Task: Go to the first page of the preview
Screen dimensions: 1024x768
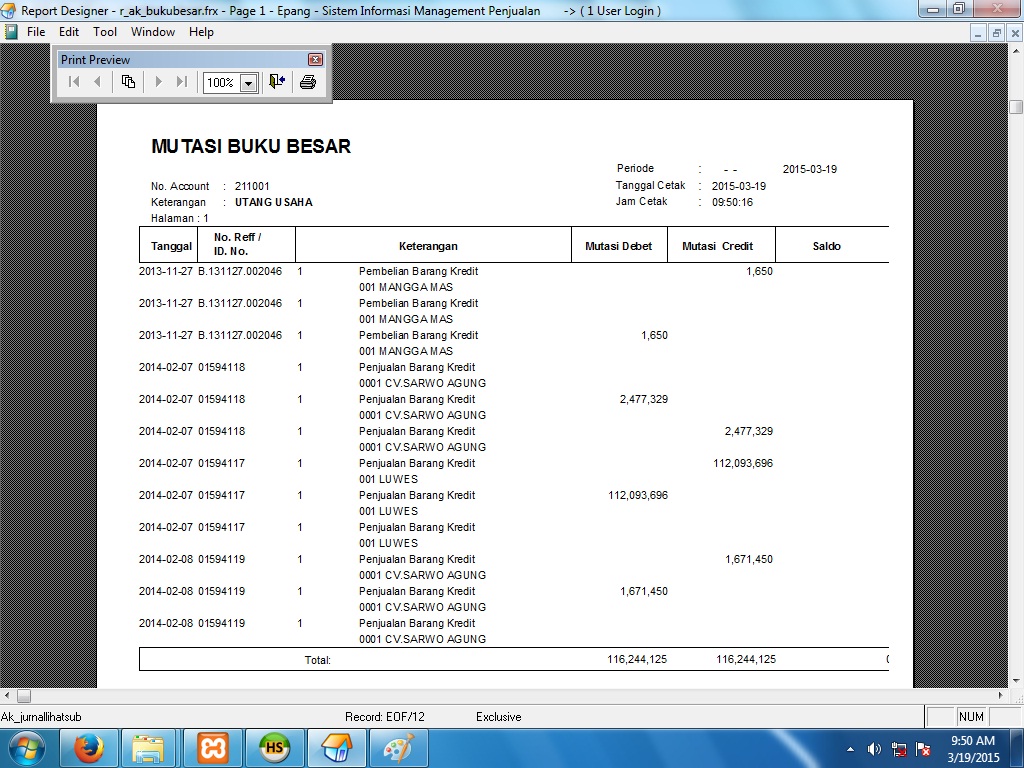Action: pos(74,82)
